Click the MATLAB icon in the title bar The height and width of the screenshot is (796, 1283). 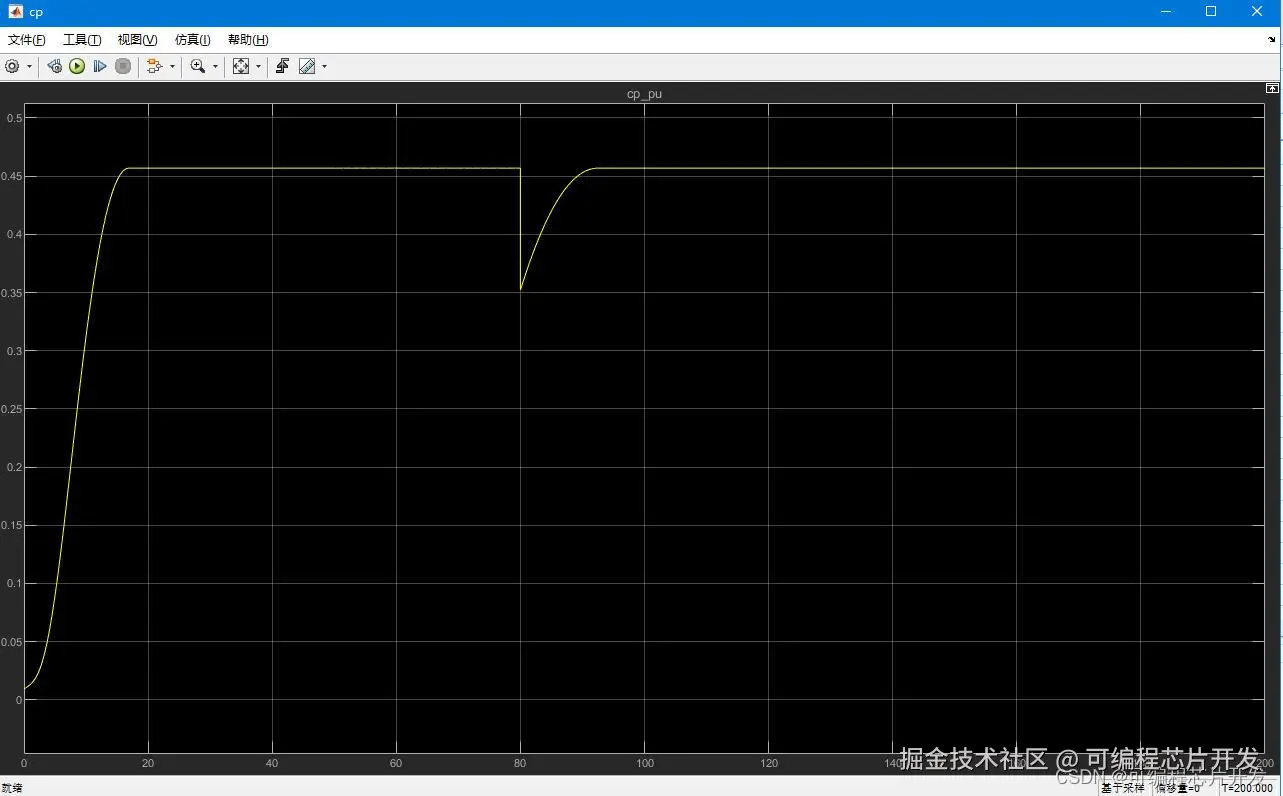coord(16,12)
